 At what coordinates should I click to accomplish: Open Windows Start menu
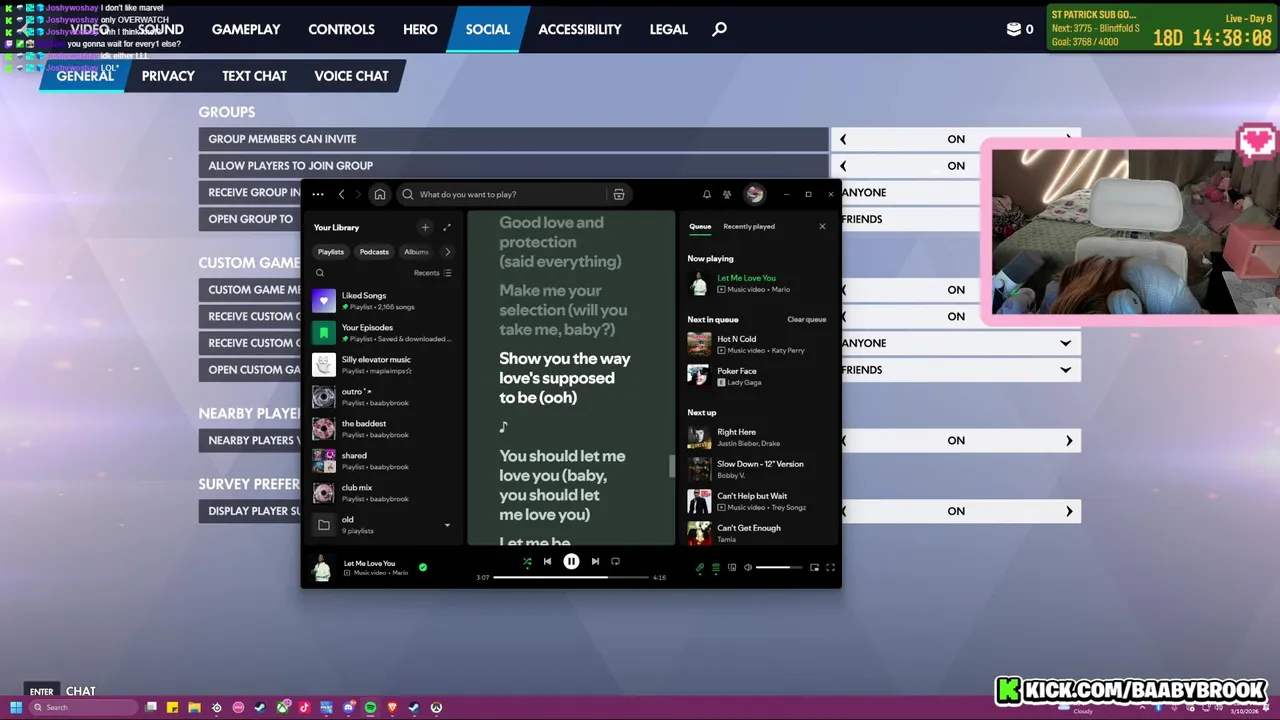(x=15, y=707)
